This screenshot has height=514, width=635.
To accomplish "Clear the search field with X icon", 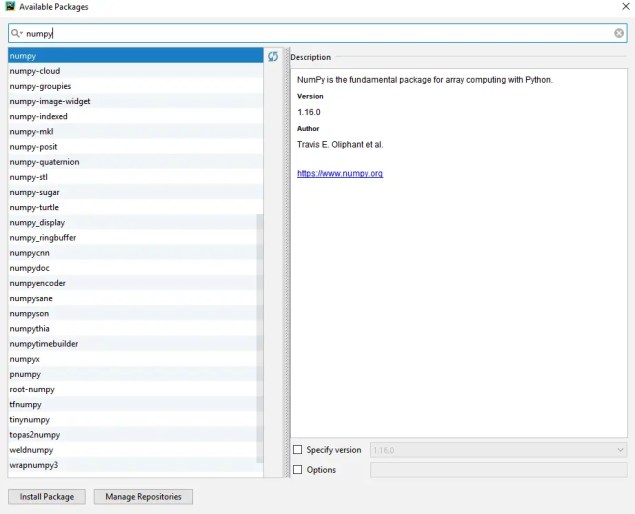I will (619, 33).
